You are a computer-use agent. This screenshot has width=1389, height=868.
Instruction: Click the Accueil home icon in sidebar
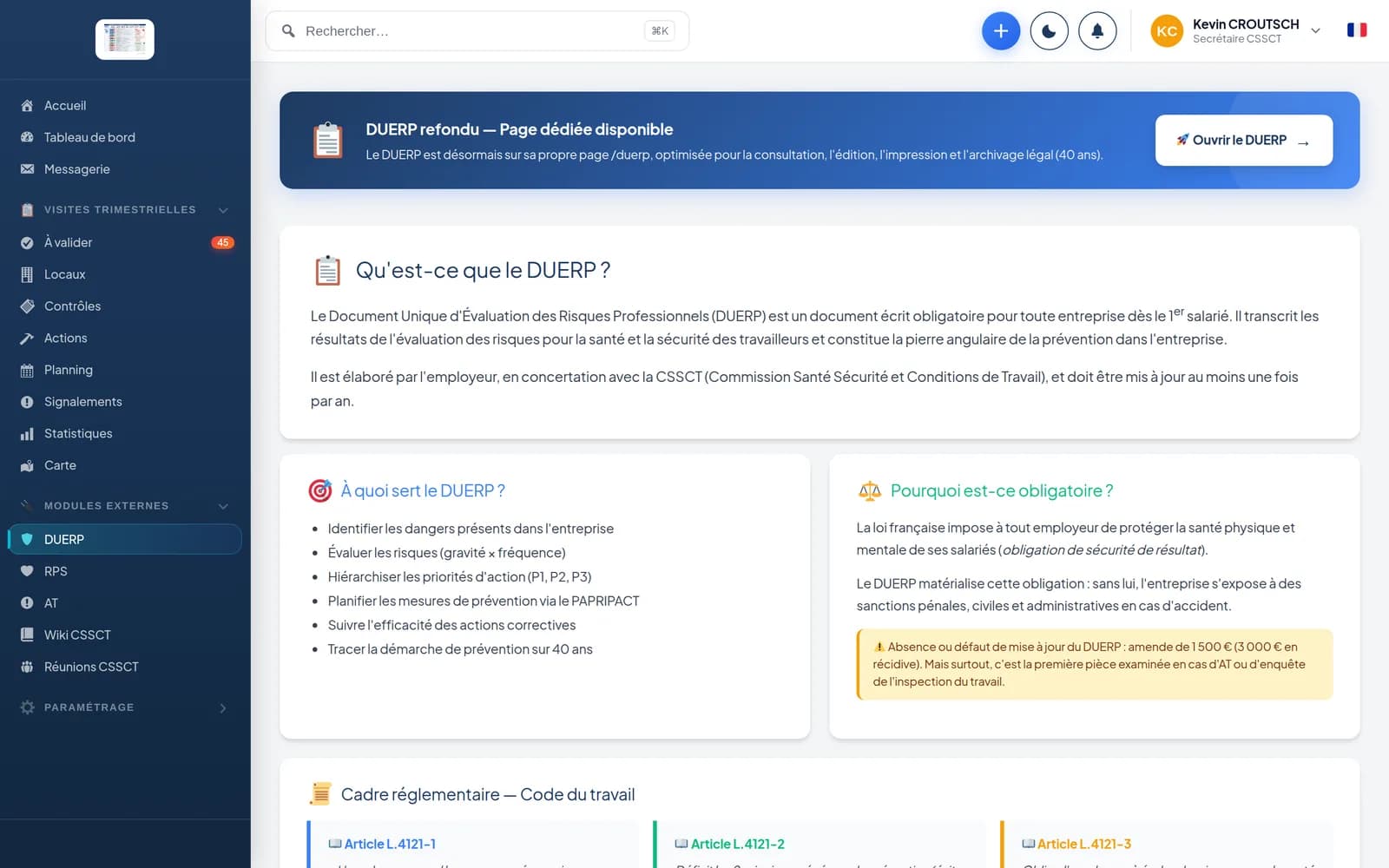[x=27, y=106]
